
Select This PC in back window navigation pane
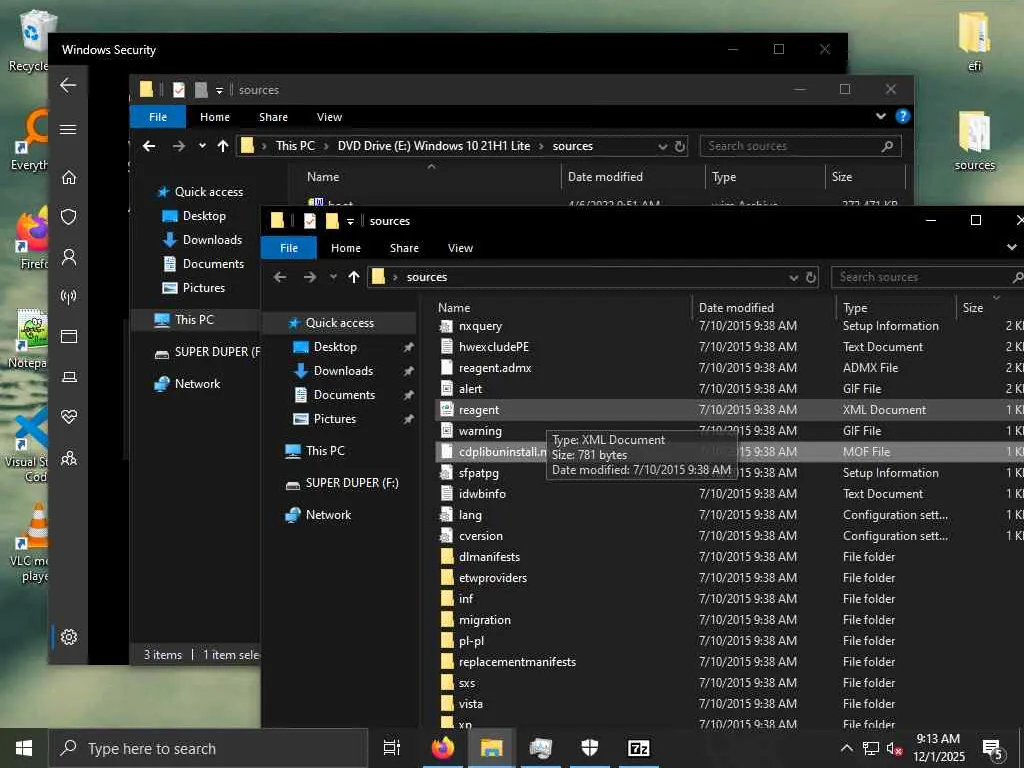pyautogui.click(x=194, y=319)
